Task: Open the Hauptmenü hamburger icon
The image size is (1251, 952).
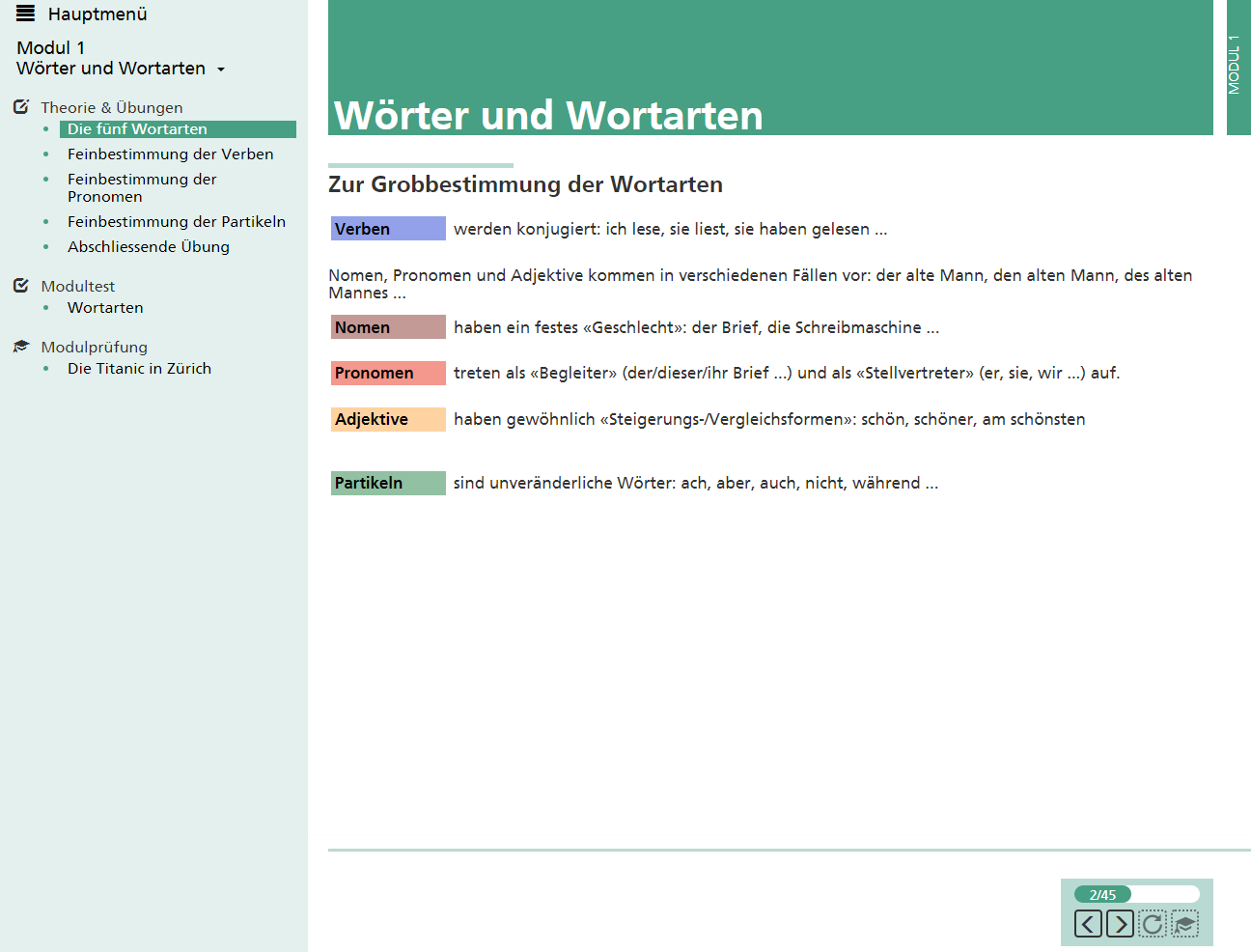Action: point(26,14)
